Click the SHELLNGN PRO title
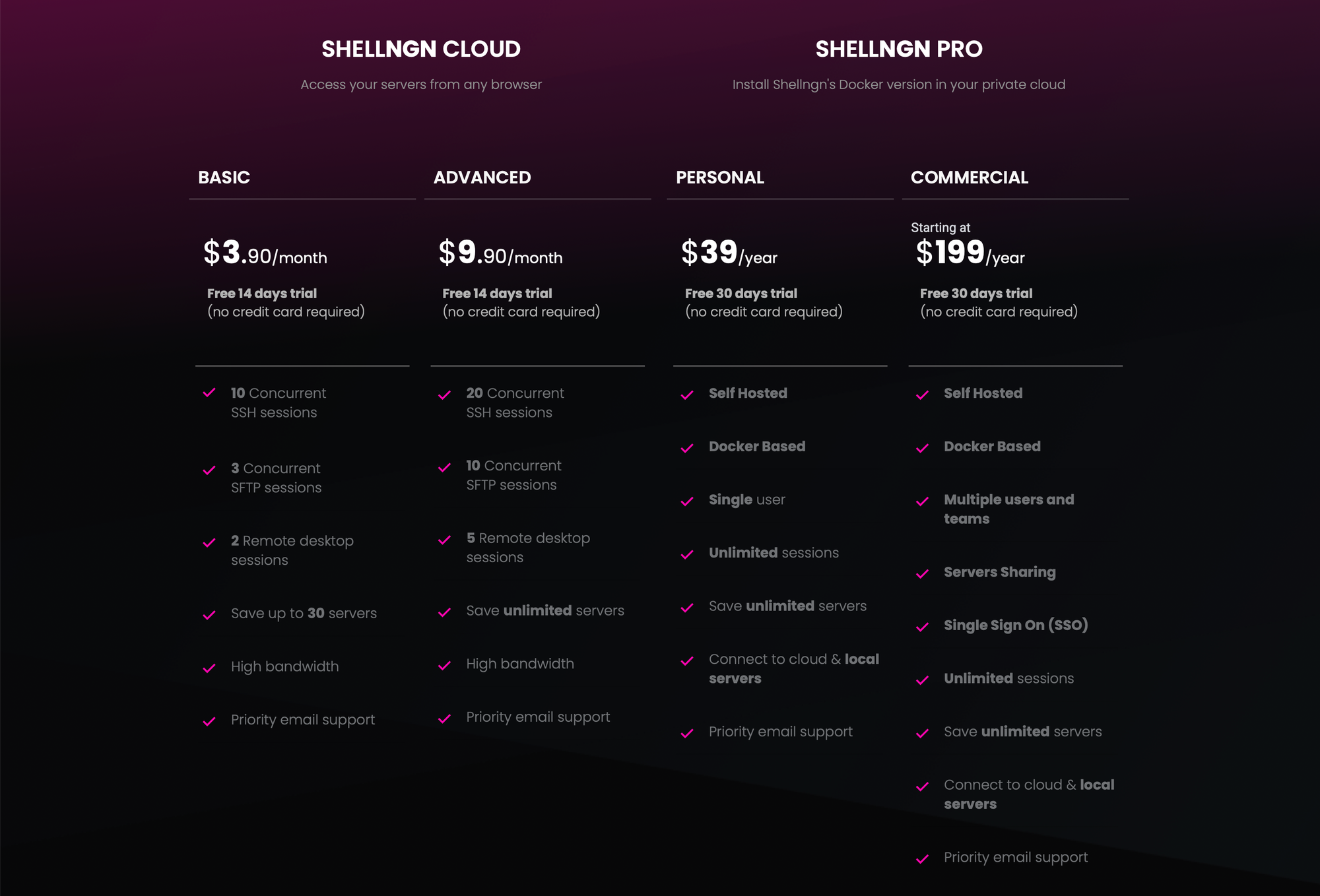Screen dimensions: 1320x896 898,49
